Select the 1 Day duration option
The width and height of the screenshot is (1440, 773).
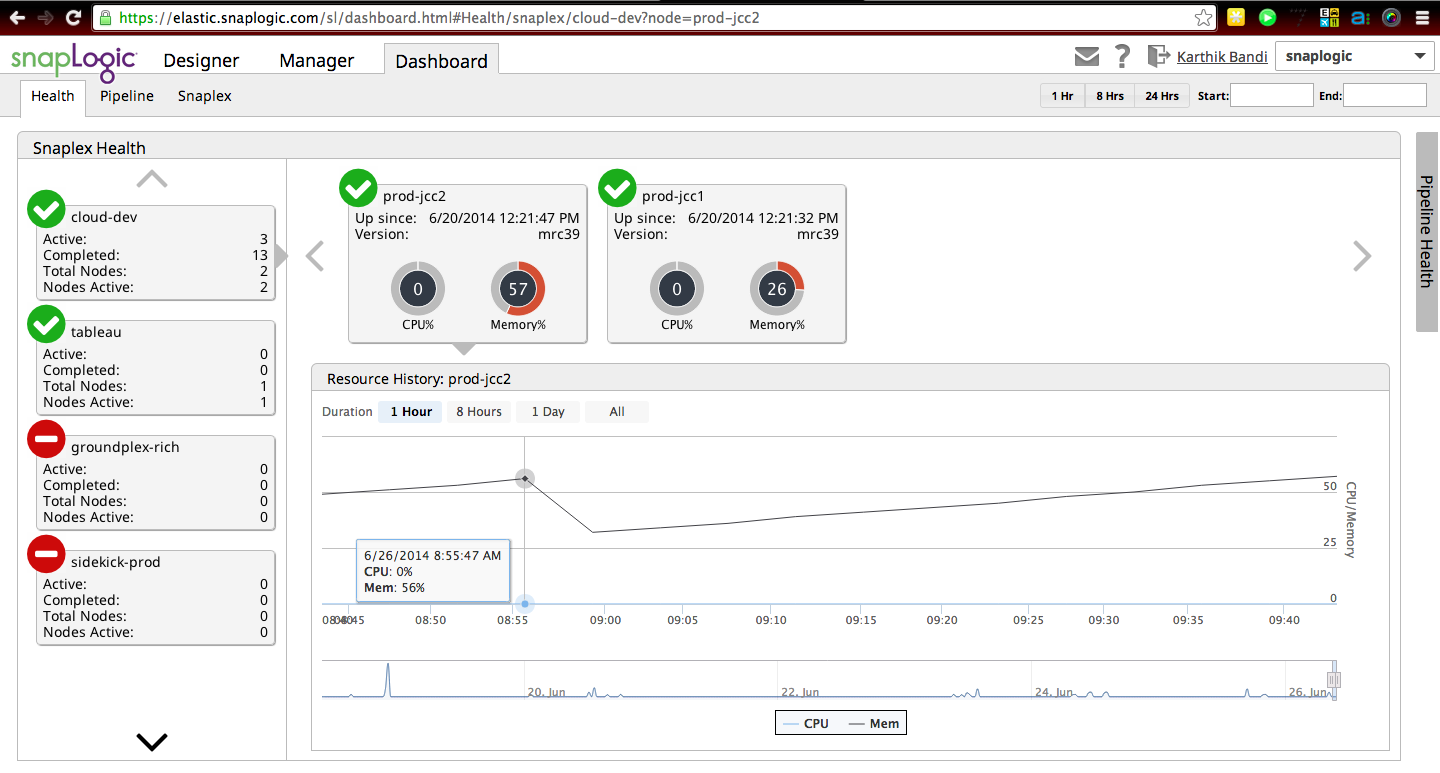point(548,412)
